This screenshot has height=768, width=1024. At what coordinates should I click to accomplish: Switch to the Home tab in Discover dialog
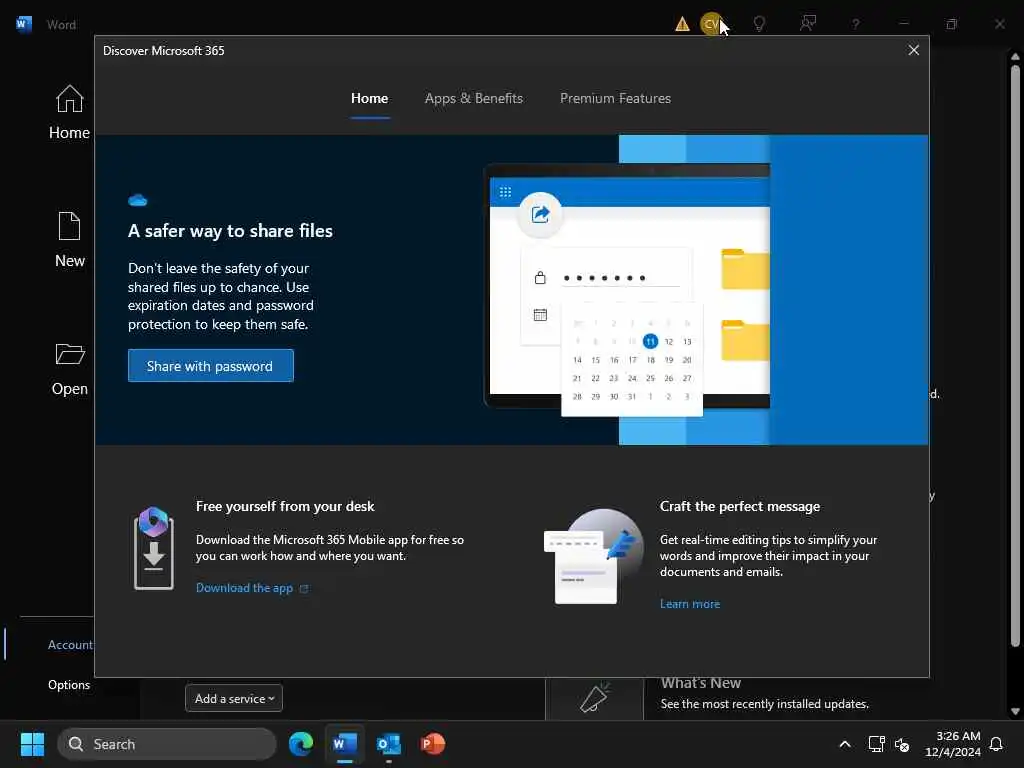(x=370, y=99)
